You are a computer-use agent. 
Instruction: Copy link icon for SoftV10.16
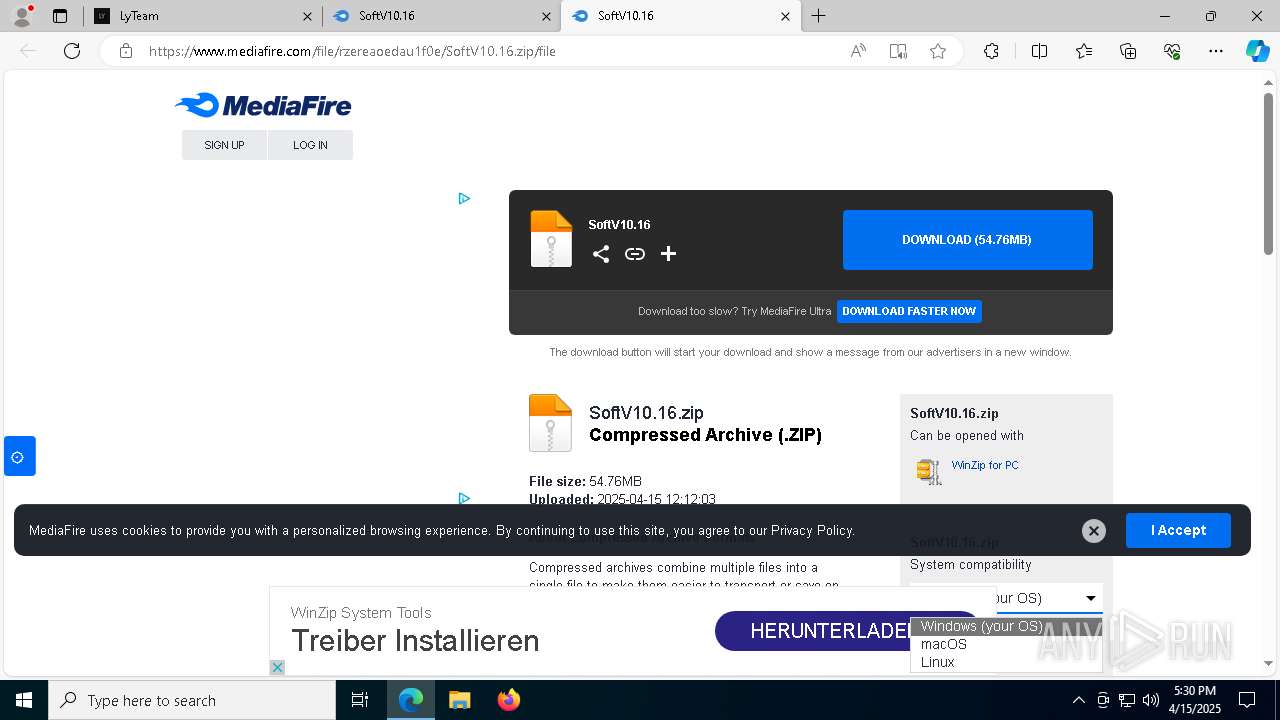[635, 254]
